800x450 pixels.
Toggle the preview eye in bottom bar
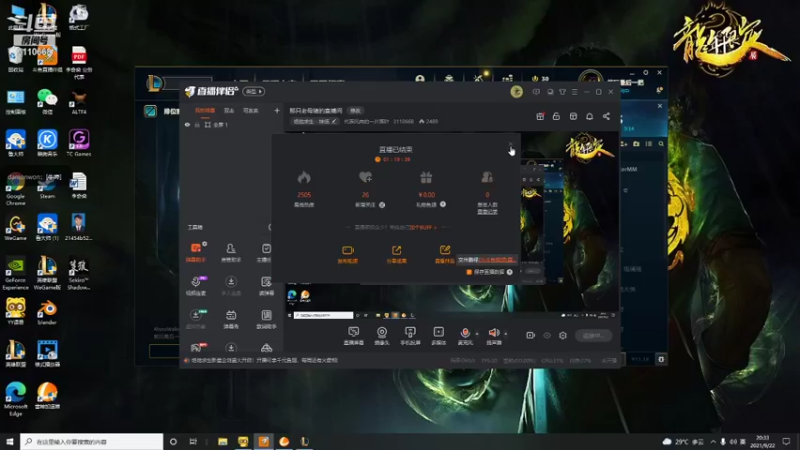[547, 335]
